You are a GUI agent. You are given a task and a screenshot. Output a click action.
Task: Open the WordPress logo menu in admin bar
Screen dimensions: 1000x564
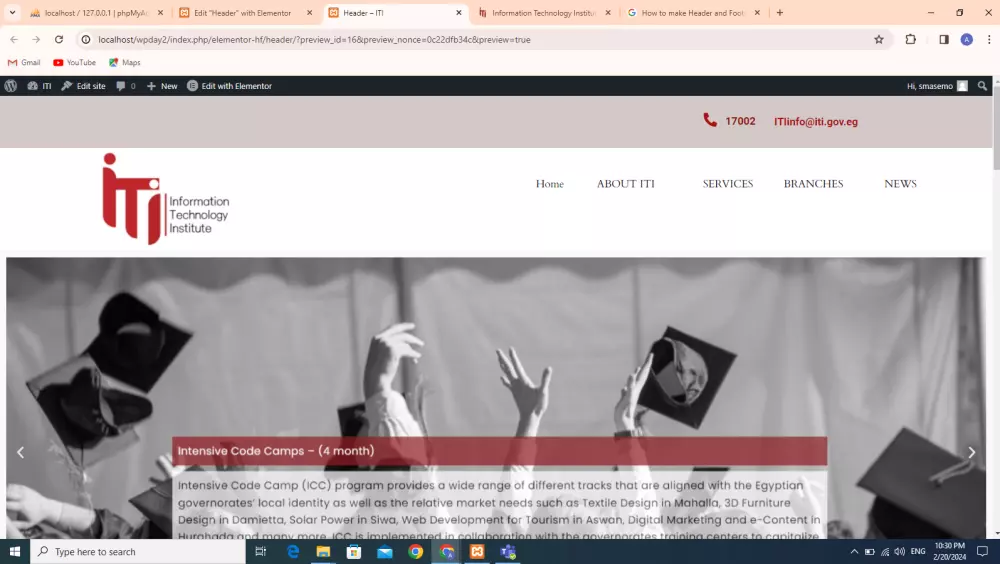[x=11, y=86]
